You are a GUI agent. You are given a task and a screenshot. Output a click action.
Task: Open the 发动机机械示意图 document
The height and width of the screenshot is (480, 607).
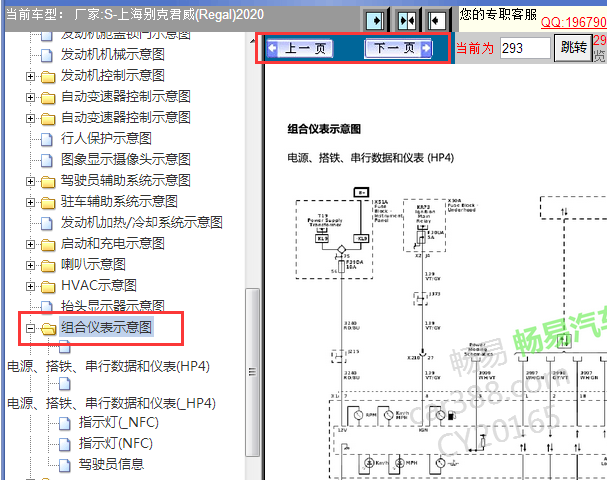click(x=113, y=55)
